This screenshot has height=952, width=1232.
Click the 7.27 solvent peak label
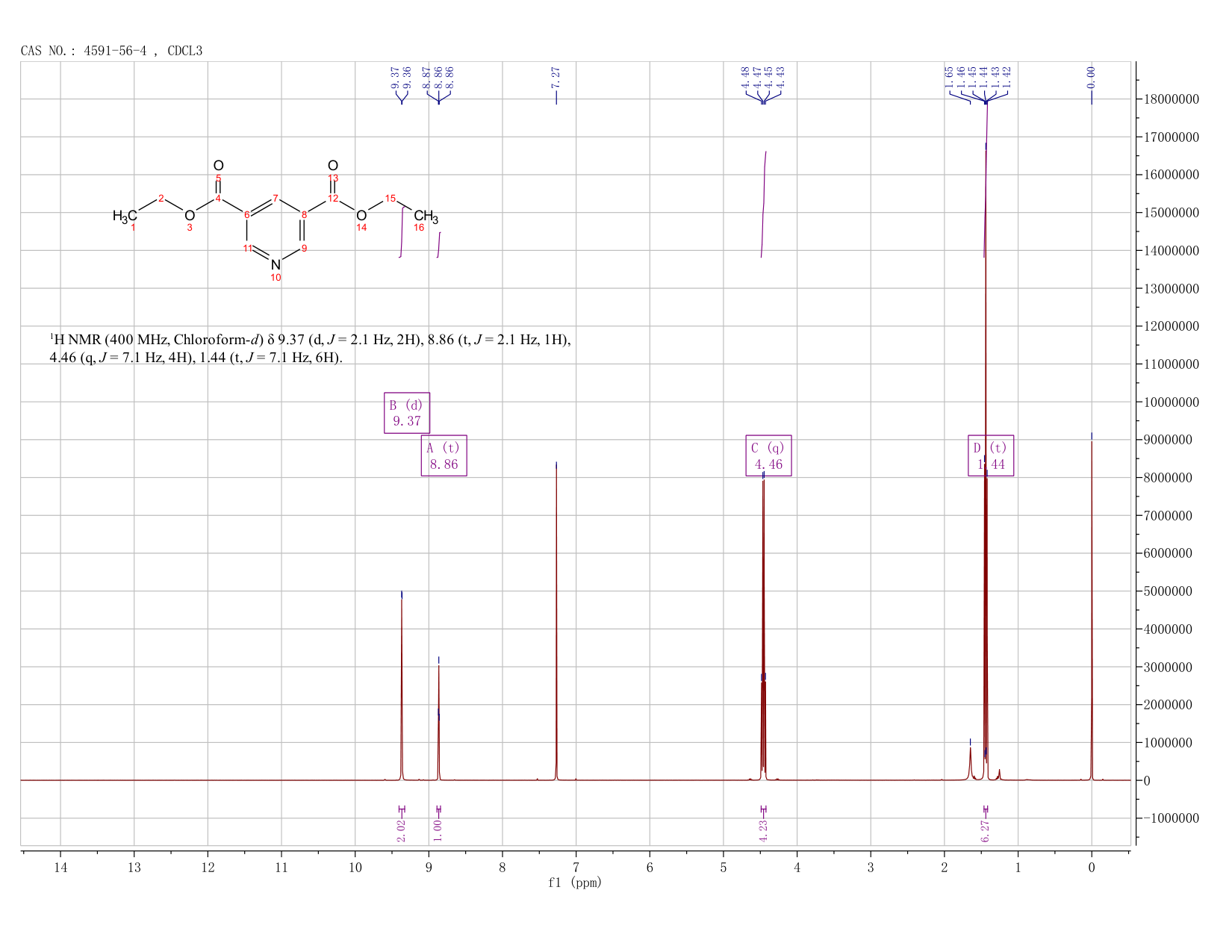point(556,77)
